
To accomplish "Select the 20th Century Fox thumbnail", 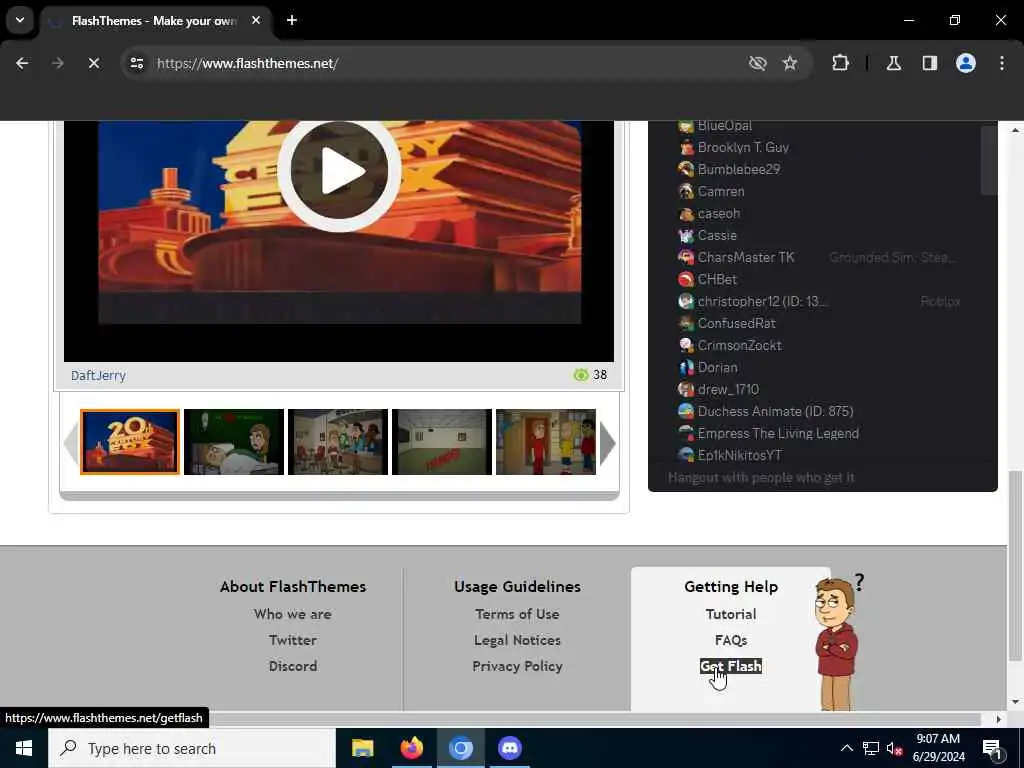I will tap(130, 441).
